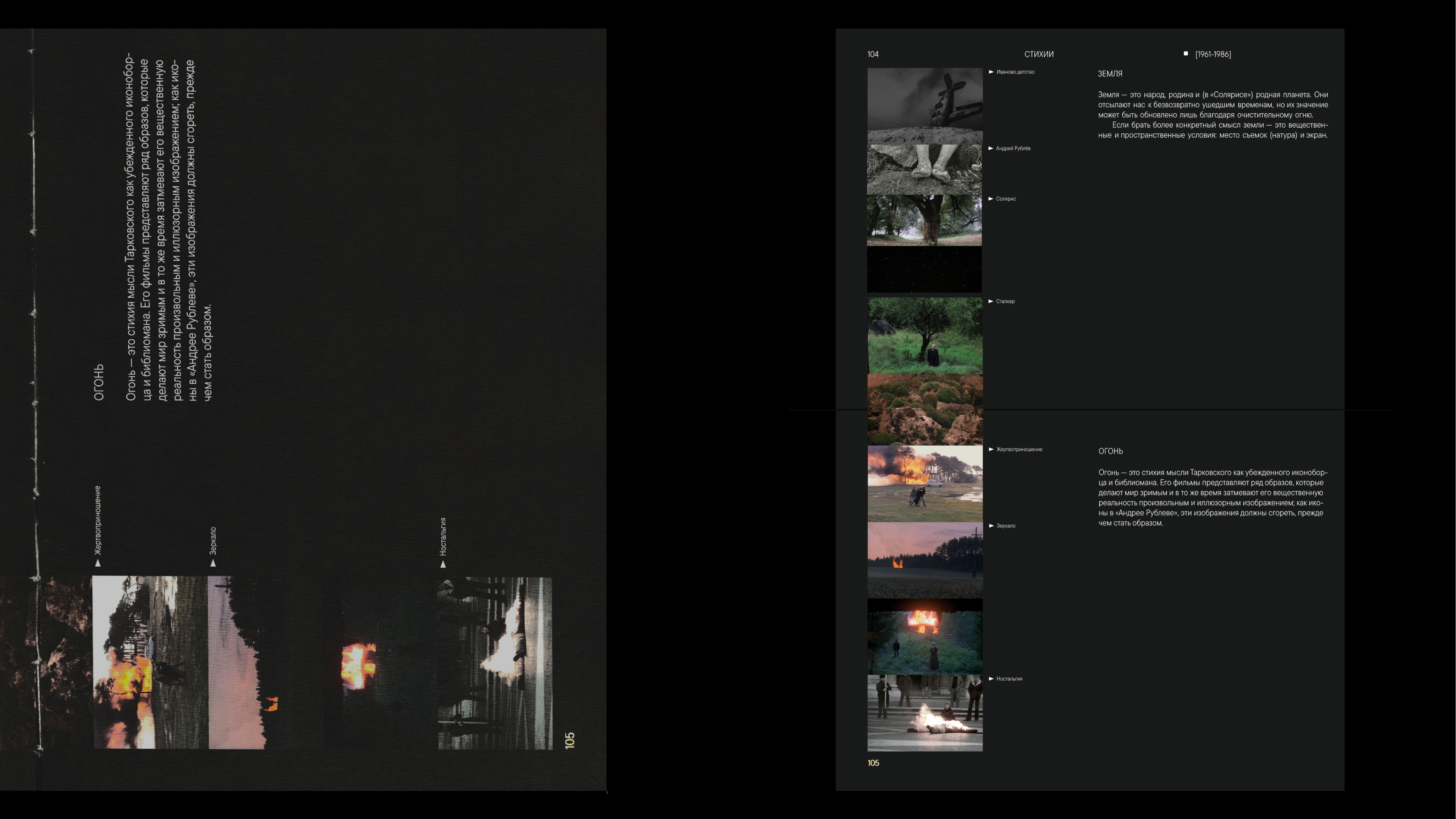Click the arrow icon before Ностальгия on right page
Image resolution: width=1456 pixels, height=819 pixels.
(x=991, y=679)
